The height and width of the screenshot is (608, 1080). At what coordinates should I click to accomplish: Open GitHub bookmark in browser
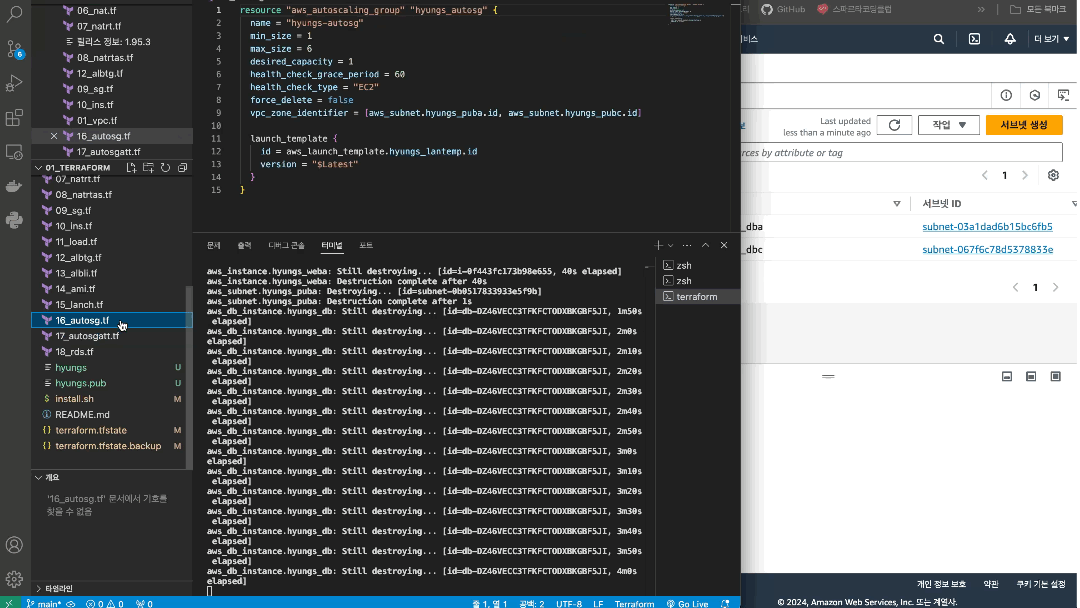(x=783, y=10)
